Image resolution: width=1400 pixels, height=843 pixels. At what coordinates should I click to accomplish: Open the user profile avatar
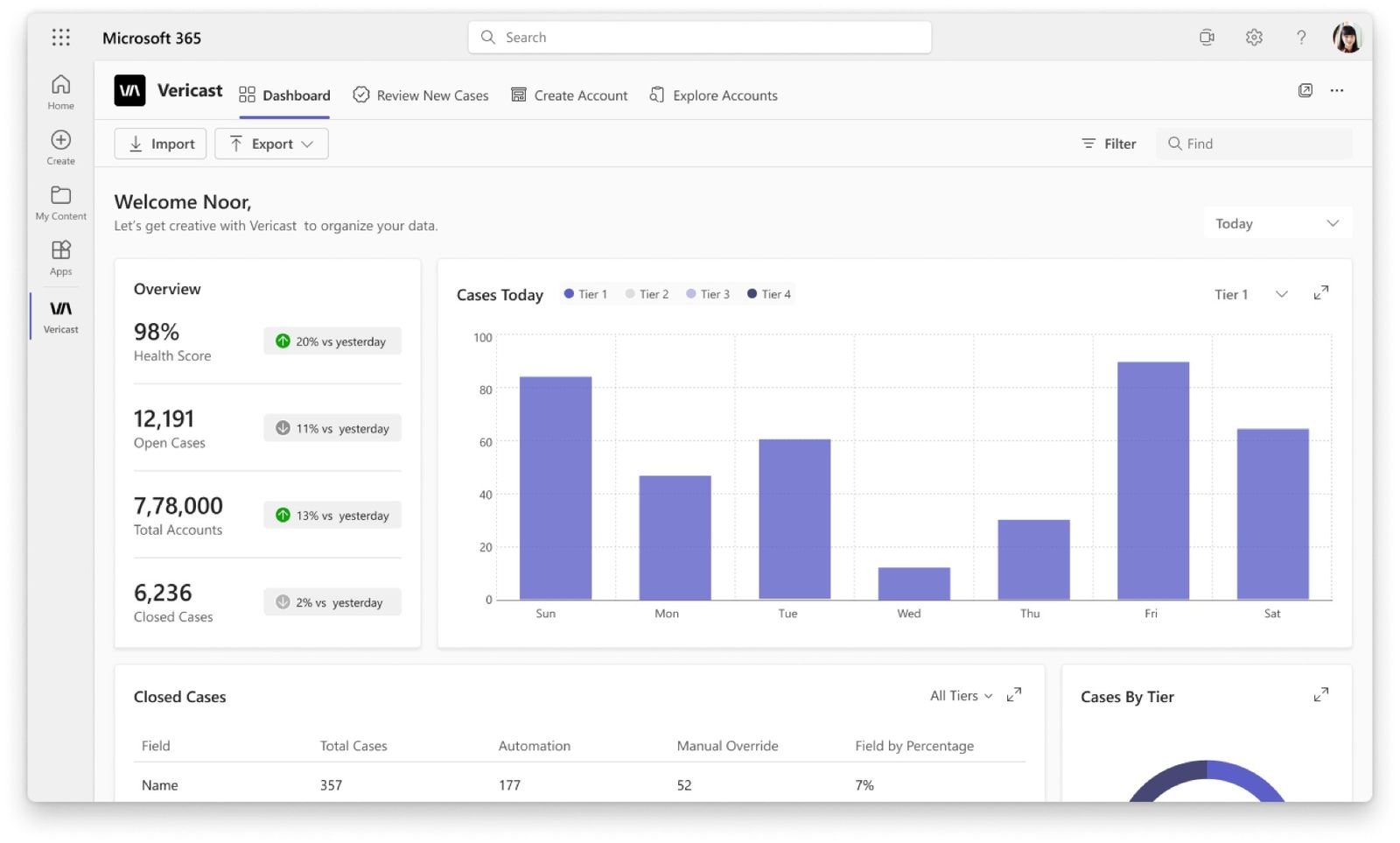[1347, 38]
